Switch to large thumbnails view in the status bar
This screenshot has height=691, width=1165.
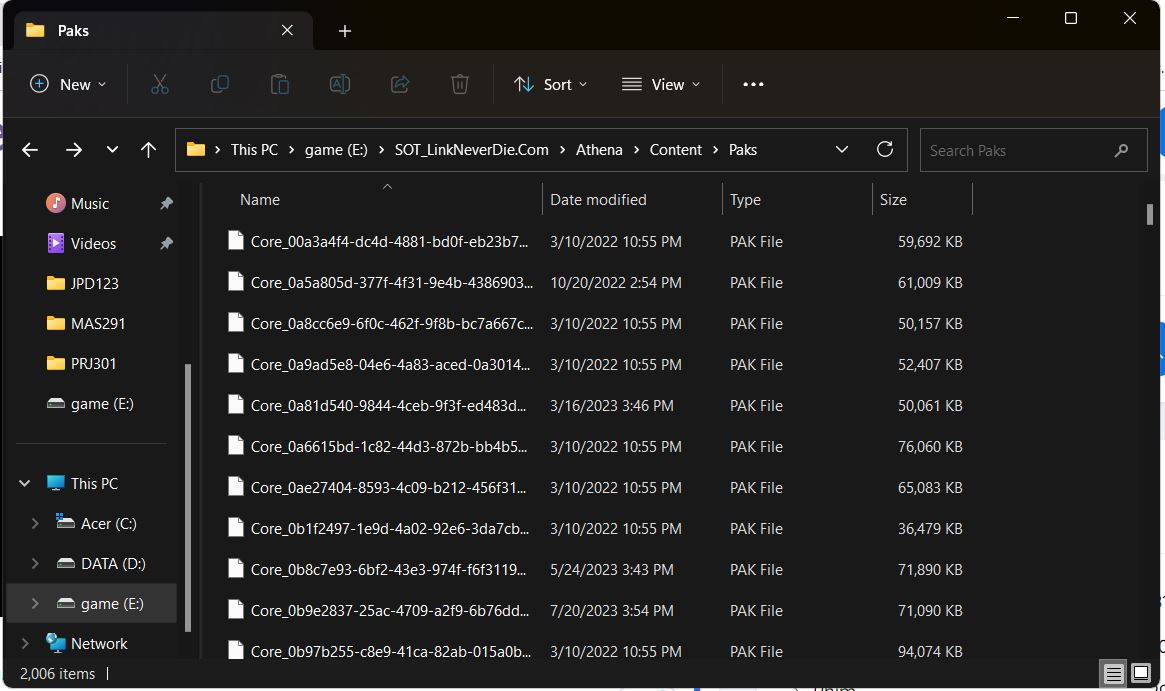tap(1140, 674)
